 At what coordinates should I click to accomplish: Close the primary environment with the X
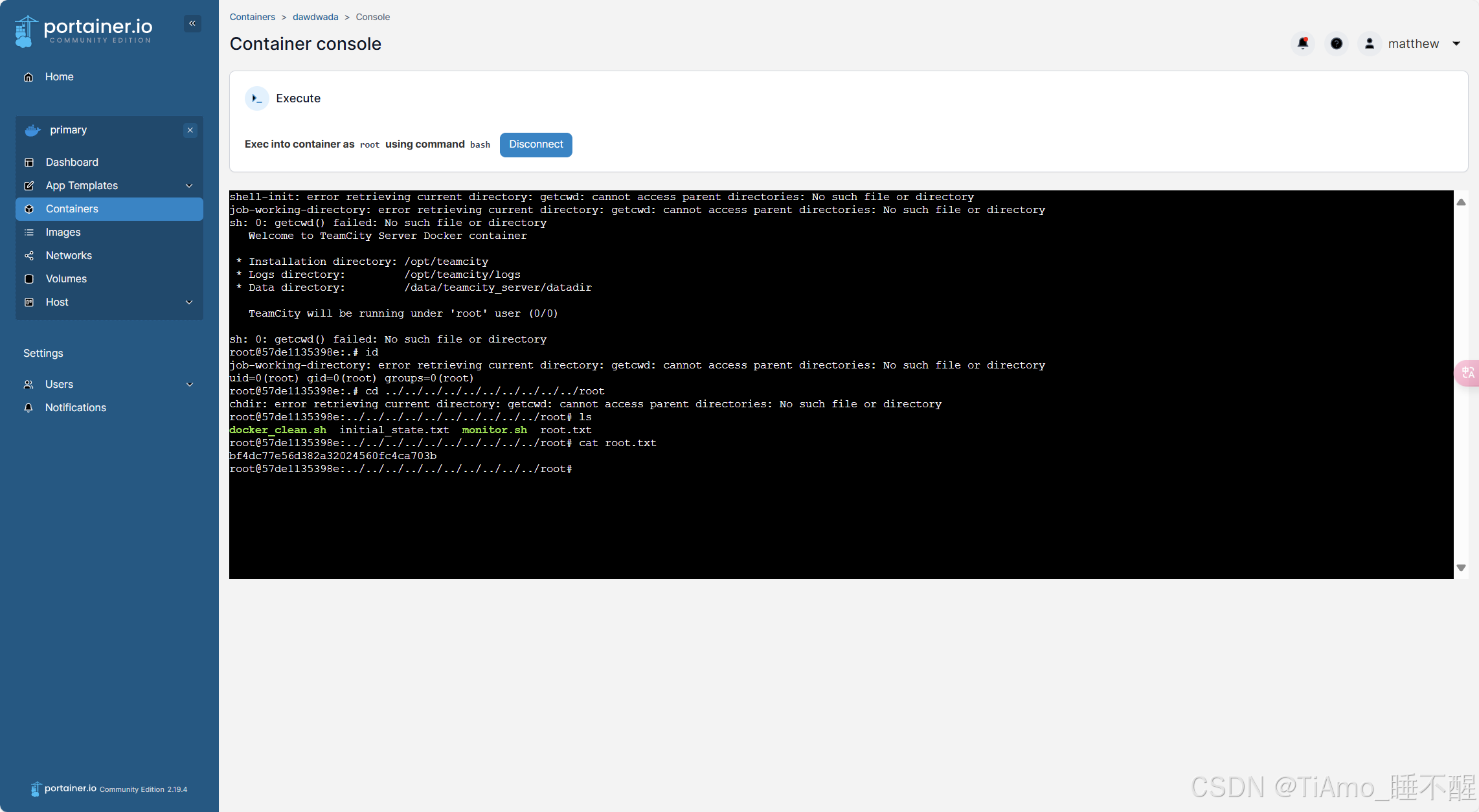(190, 130)
